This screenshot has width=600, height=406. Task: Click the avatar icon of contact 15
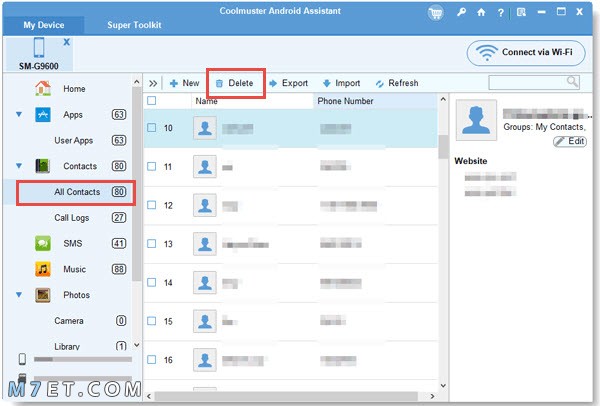[x=205, y=321]
